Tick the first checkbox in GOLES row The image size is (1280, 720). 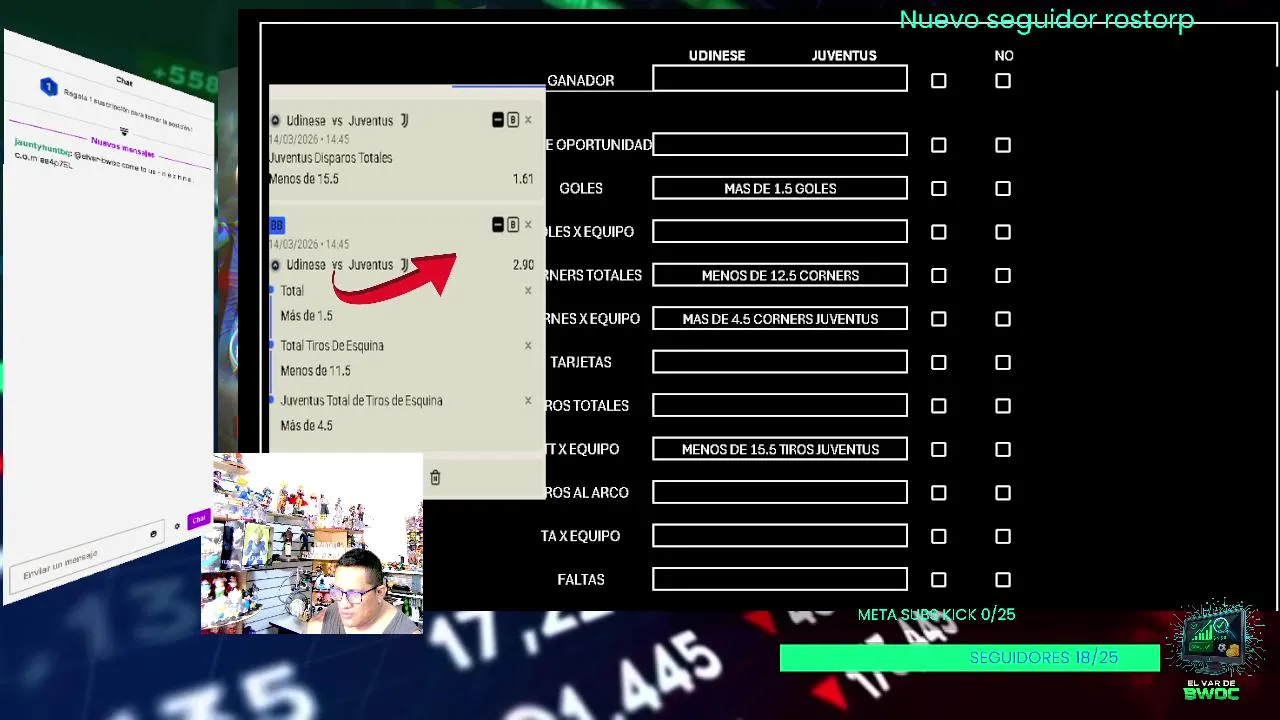tap(939, 189)
